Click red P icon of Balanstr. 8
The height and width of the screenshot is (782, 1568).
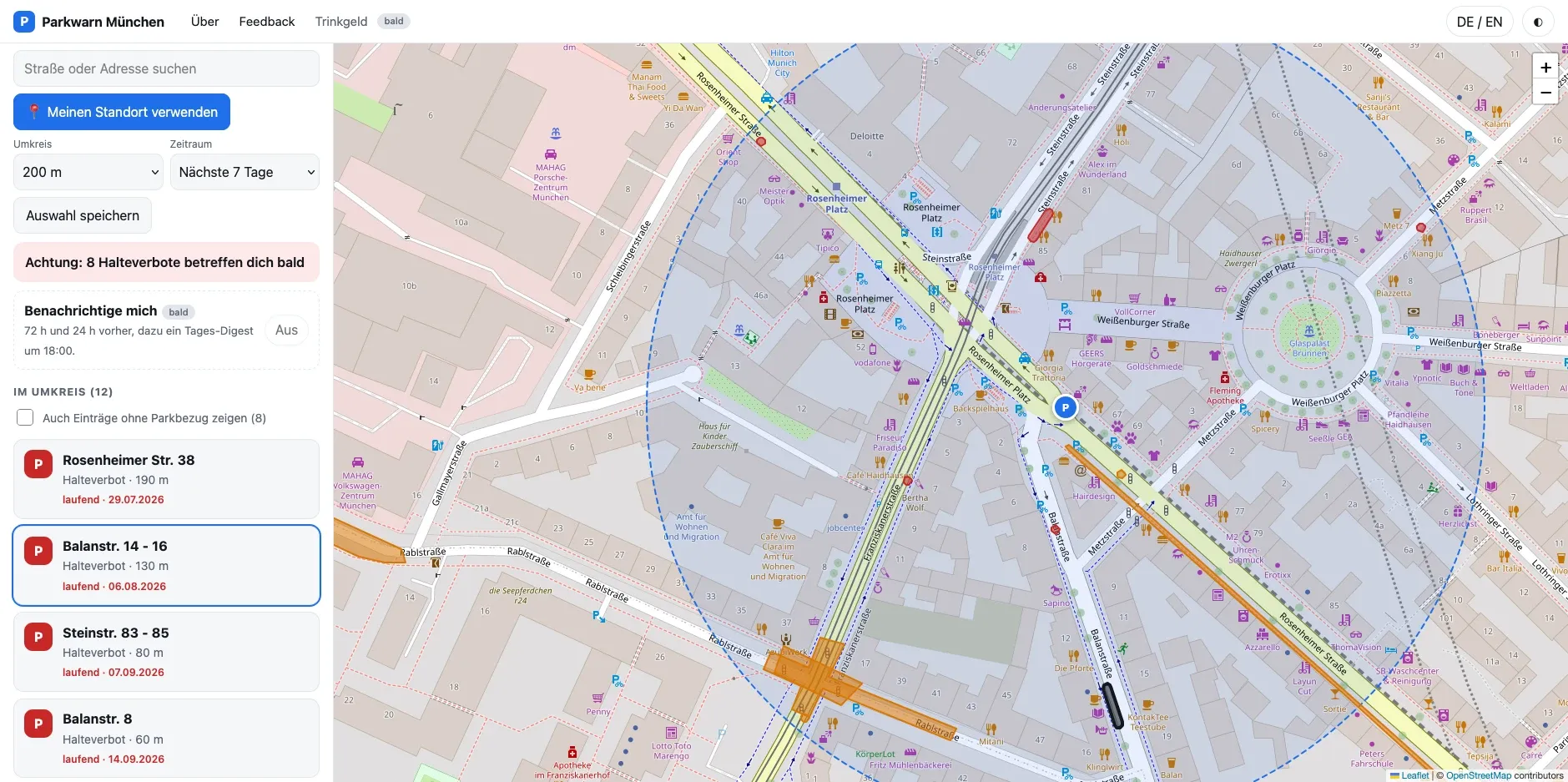coord(38,724)
